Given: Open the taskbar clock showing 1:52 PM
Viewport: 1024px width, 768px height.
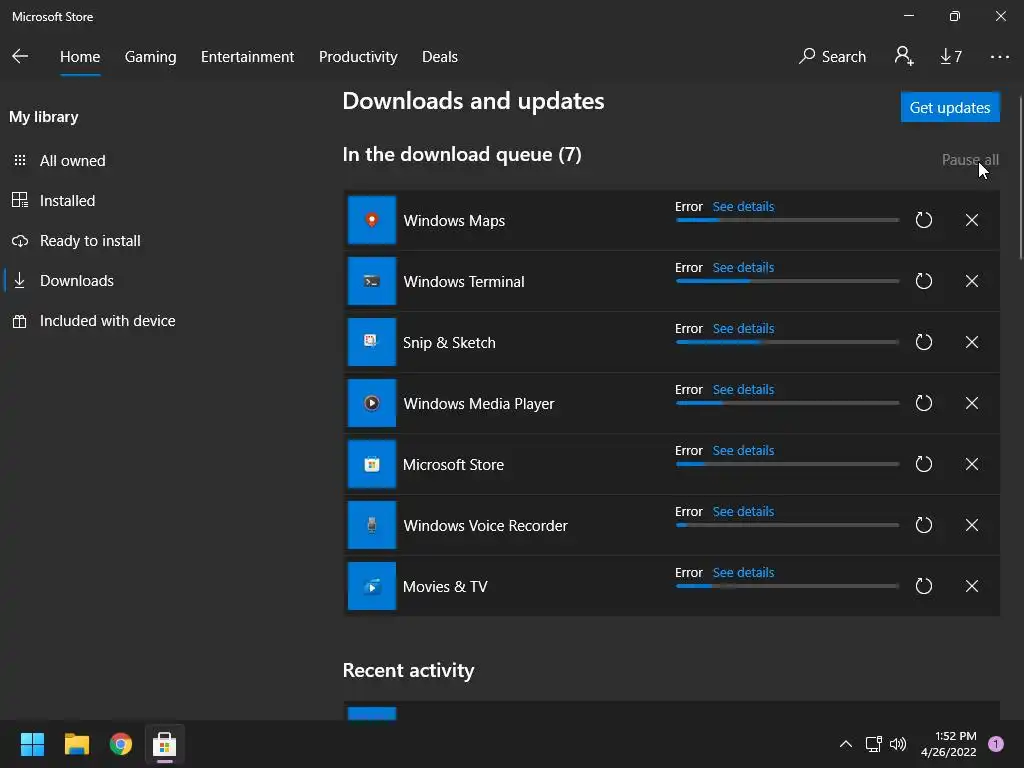Looking at the screenshot, I should point(948,744).
